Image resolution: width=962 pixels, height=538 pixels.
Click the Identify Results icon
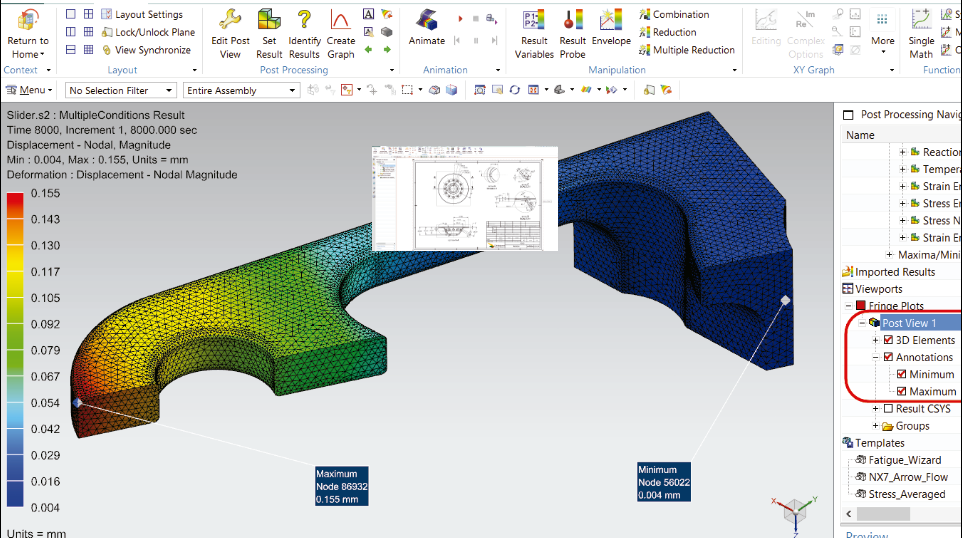click(304, 20)
